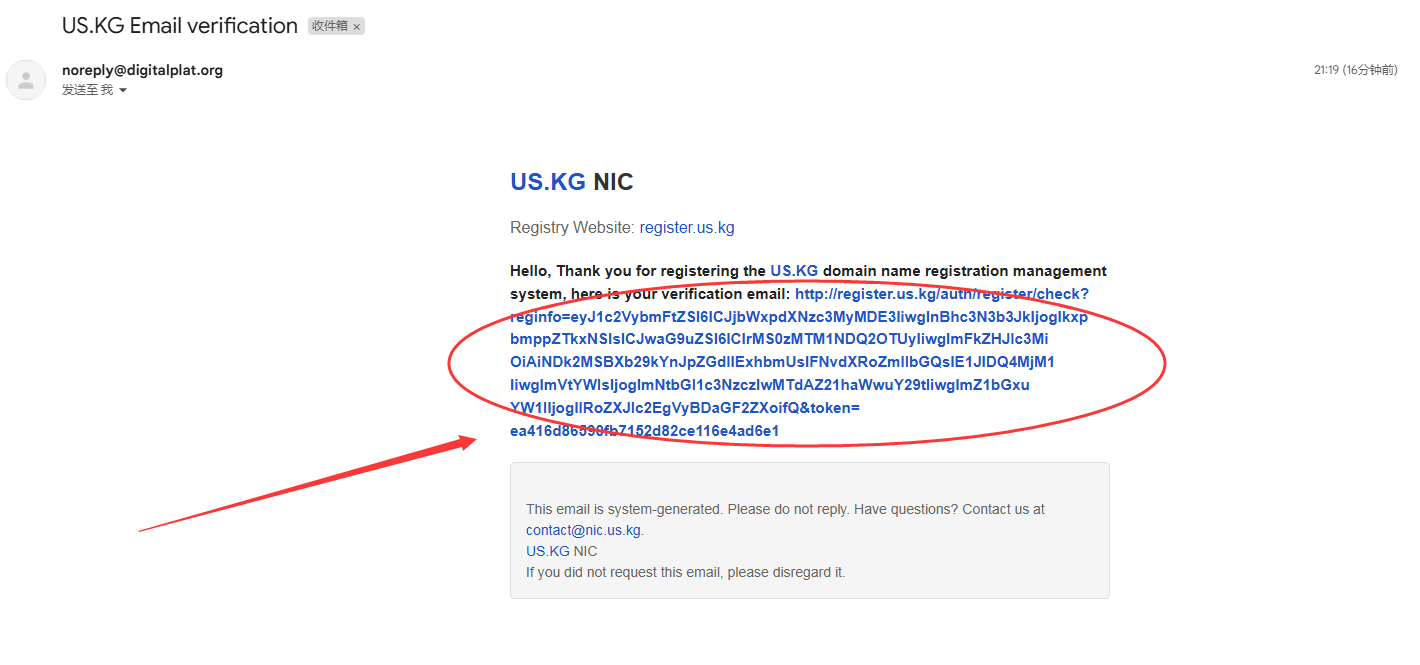Open the blue US.KG heading link
Screen dimensions: 1420x665
pos(548,182)
